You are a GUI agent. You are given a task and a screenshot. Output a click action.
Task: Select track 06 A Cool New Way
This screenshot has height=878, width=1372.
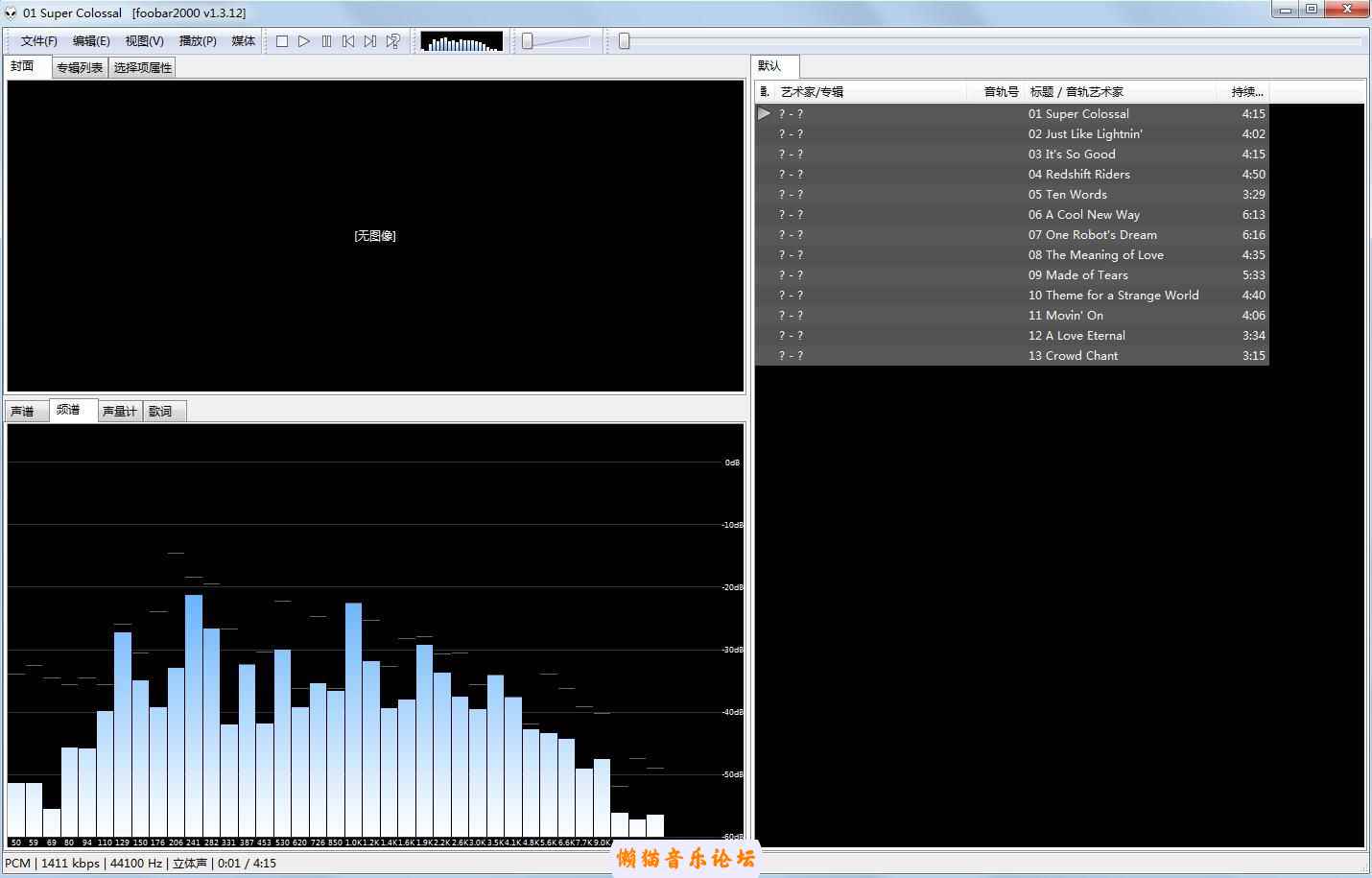pyautogui.click(x=1012, y=214)
